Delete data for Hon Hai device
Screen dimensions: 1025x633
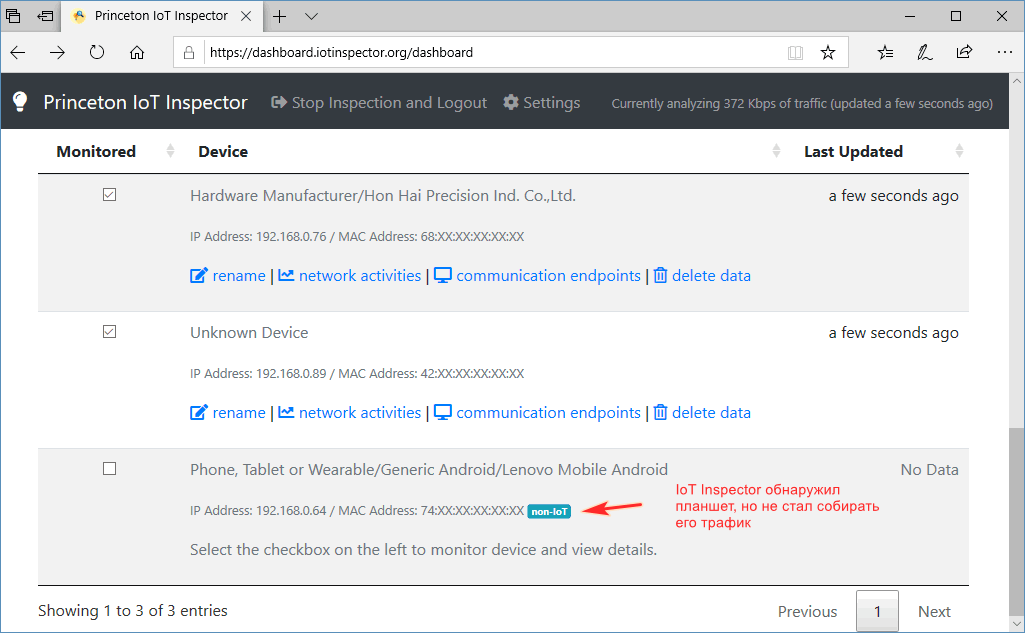[x=702, y=276]
